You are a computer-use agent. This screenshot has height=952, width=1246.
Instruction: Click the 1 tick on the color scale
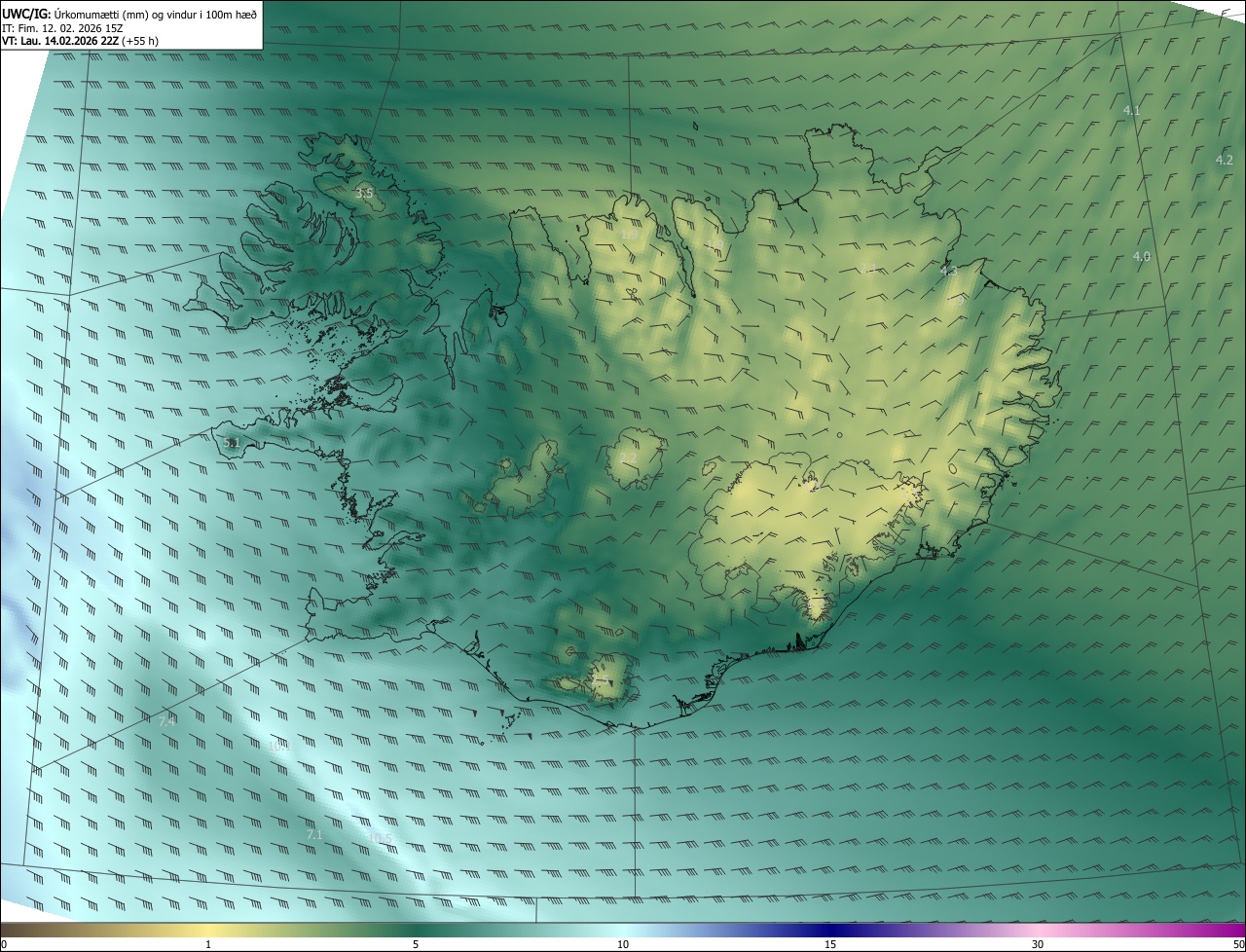click(208, 945)
